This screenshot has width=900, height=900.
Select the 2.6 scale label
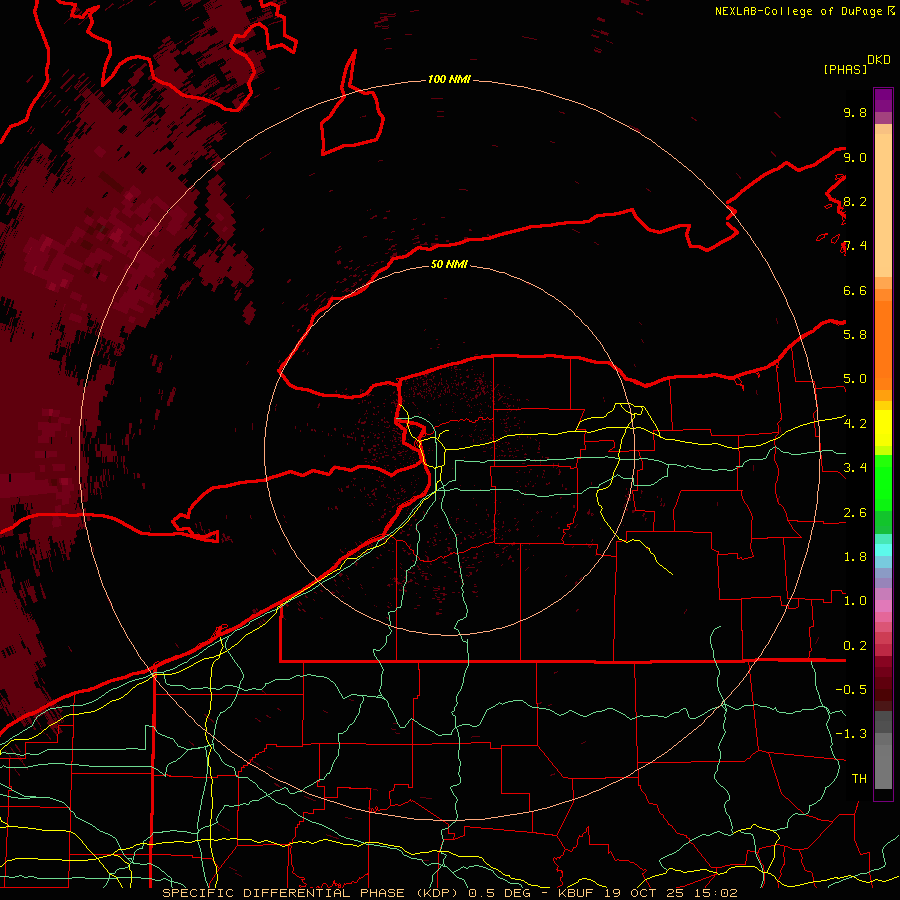coord(855,513)
